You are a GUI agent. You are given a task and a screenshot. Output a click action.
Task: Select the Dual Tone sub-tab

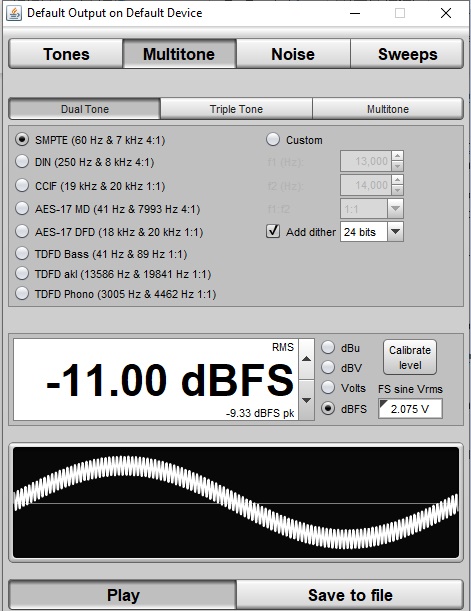[x=85, y=109]
